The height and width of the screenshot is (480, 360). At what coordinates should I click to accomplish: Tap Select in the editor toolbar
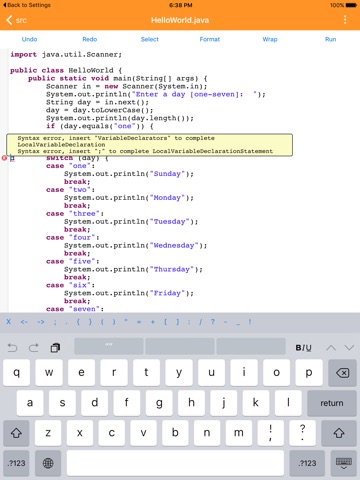pyautogui.click(x=150, y=39)
